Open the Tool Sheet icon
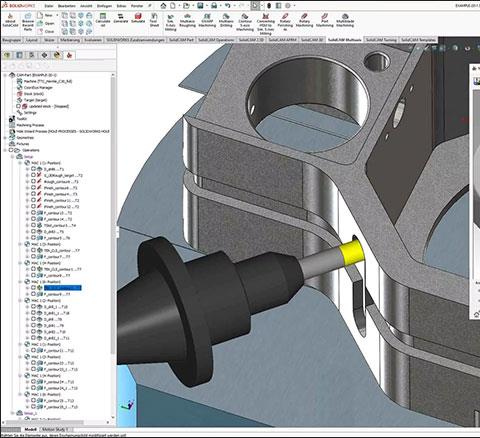 point(154,20)
